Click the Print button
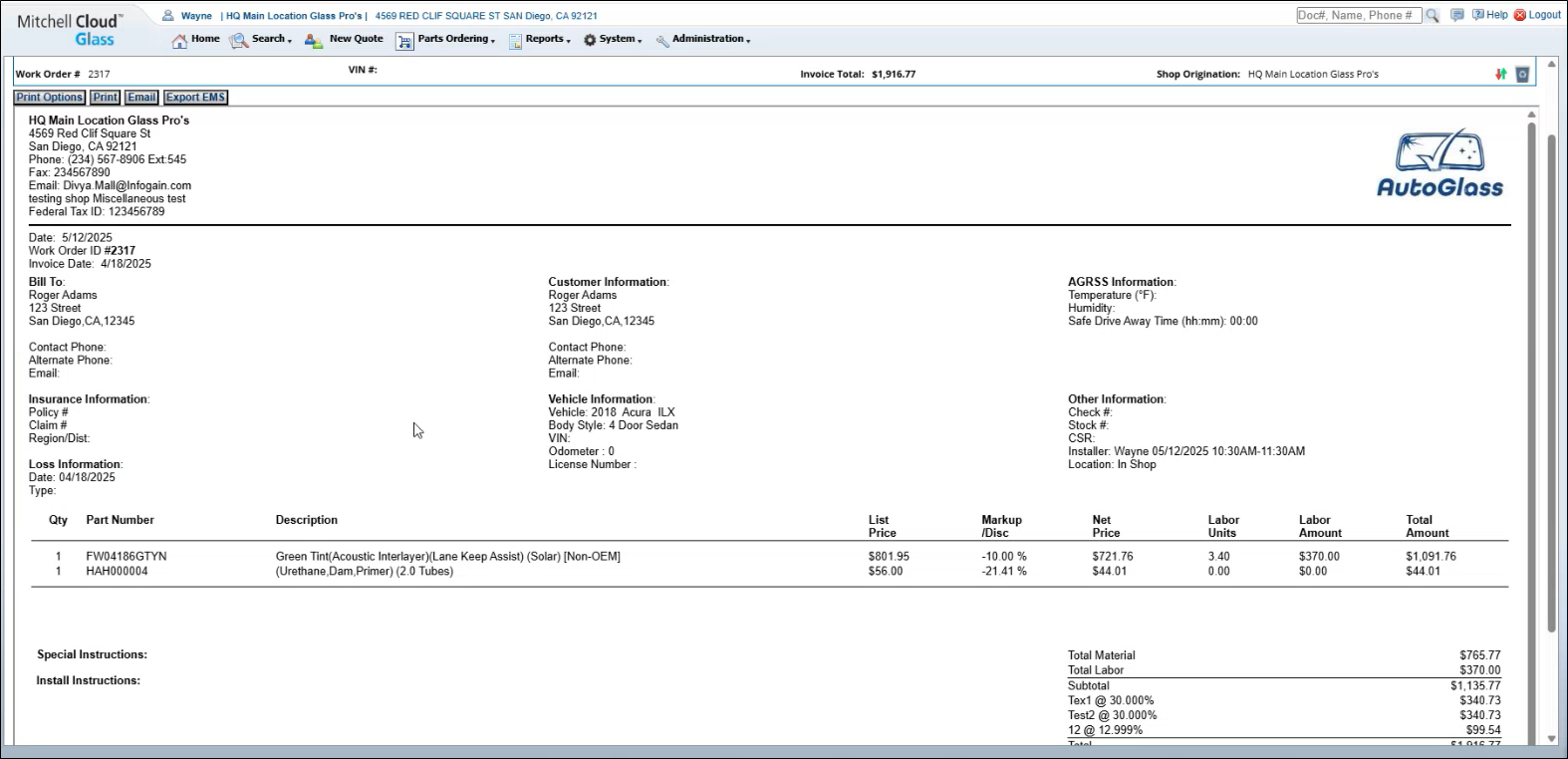This screenshot has height=759, width=1568. point(106,98)
